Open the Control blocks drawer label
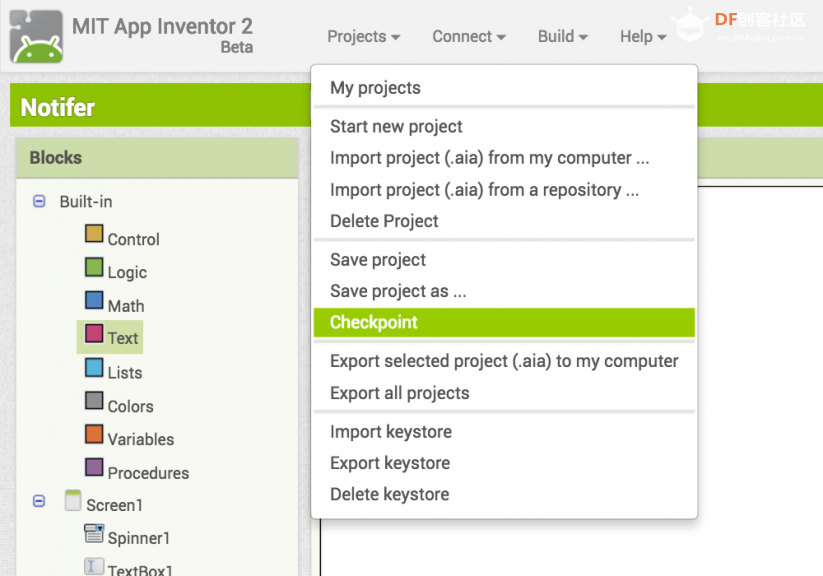This screenshot has height=576, width=823. 133,239
